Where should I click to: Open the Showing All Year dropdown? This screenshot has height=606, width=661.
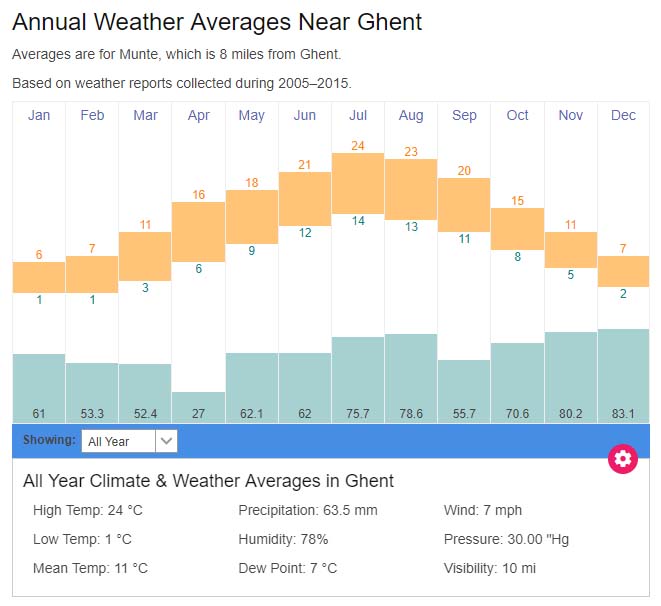pos(119,441)
